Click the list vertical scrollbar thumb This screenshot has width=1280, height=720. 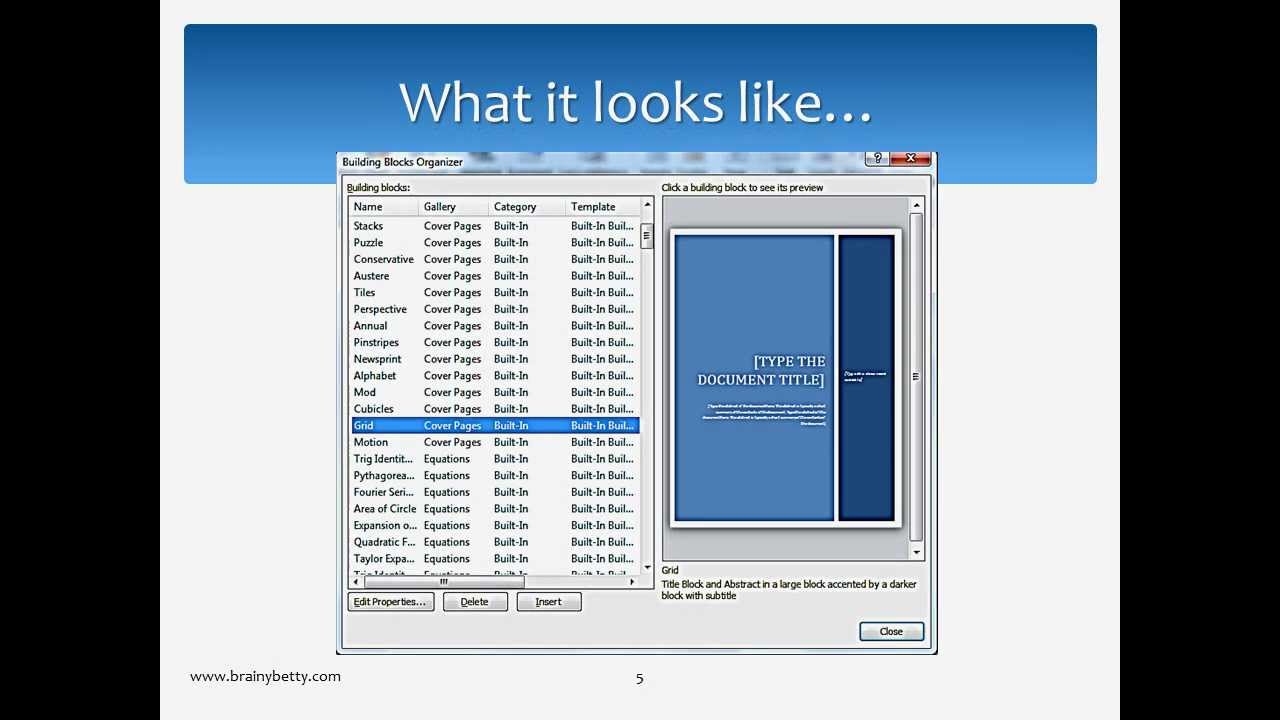coord(647,237)
